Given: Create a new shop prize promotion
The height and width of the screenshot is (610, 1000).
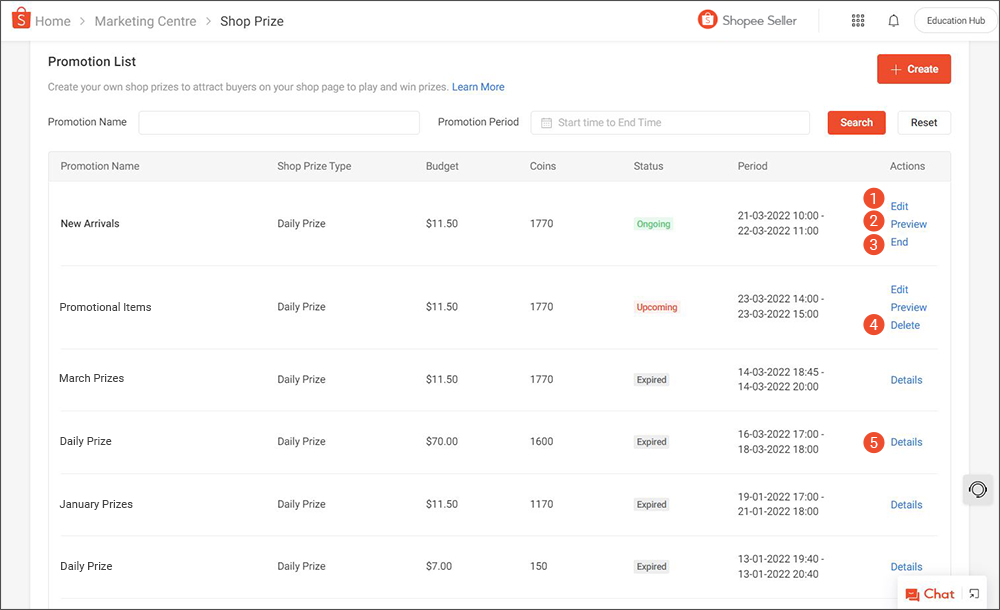Looking at the screenshot, I should 913,68.
